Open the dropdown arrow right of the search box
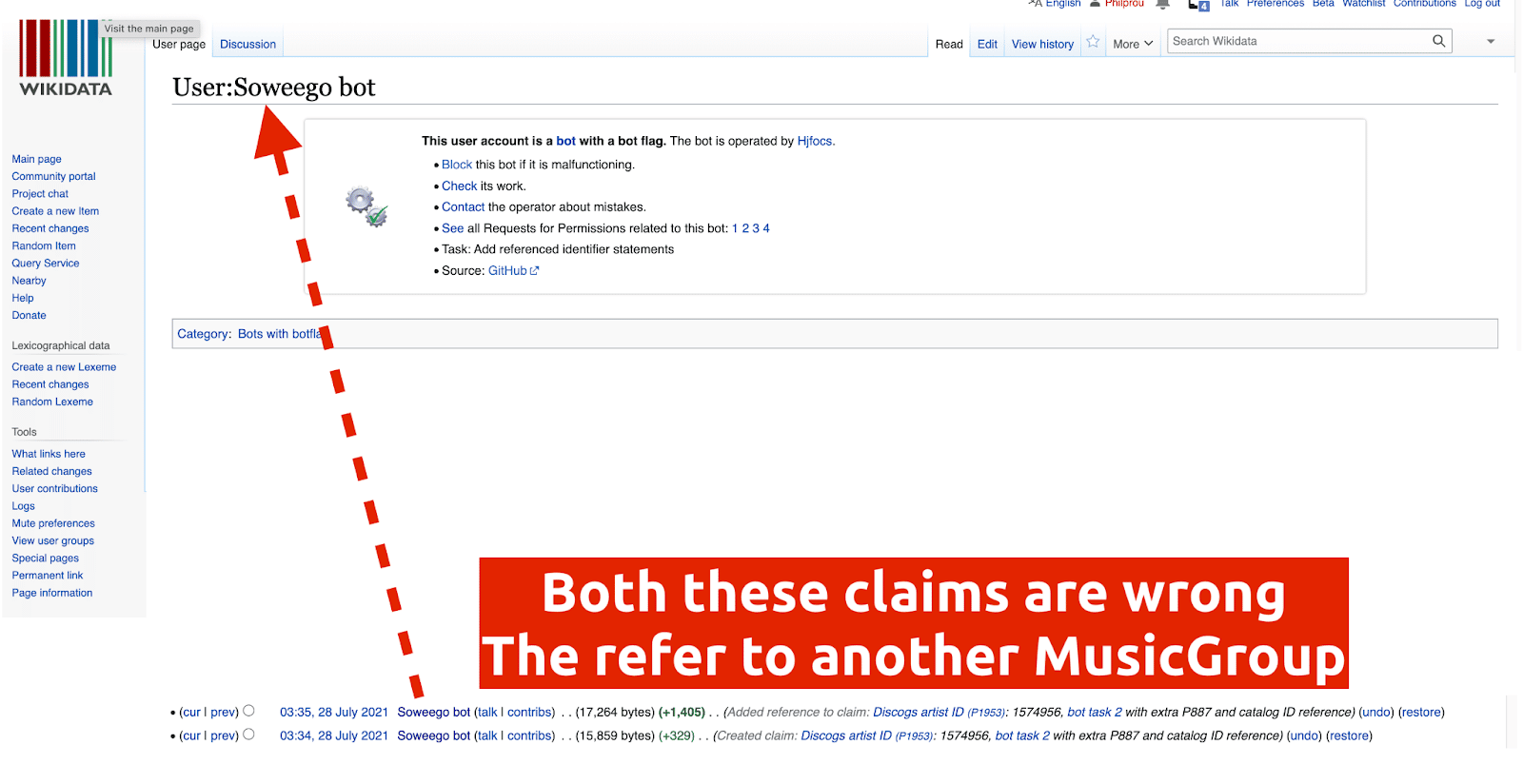1523x784 pixels. click(x=1491, y=41)
